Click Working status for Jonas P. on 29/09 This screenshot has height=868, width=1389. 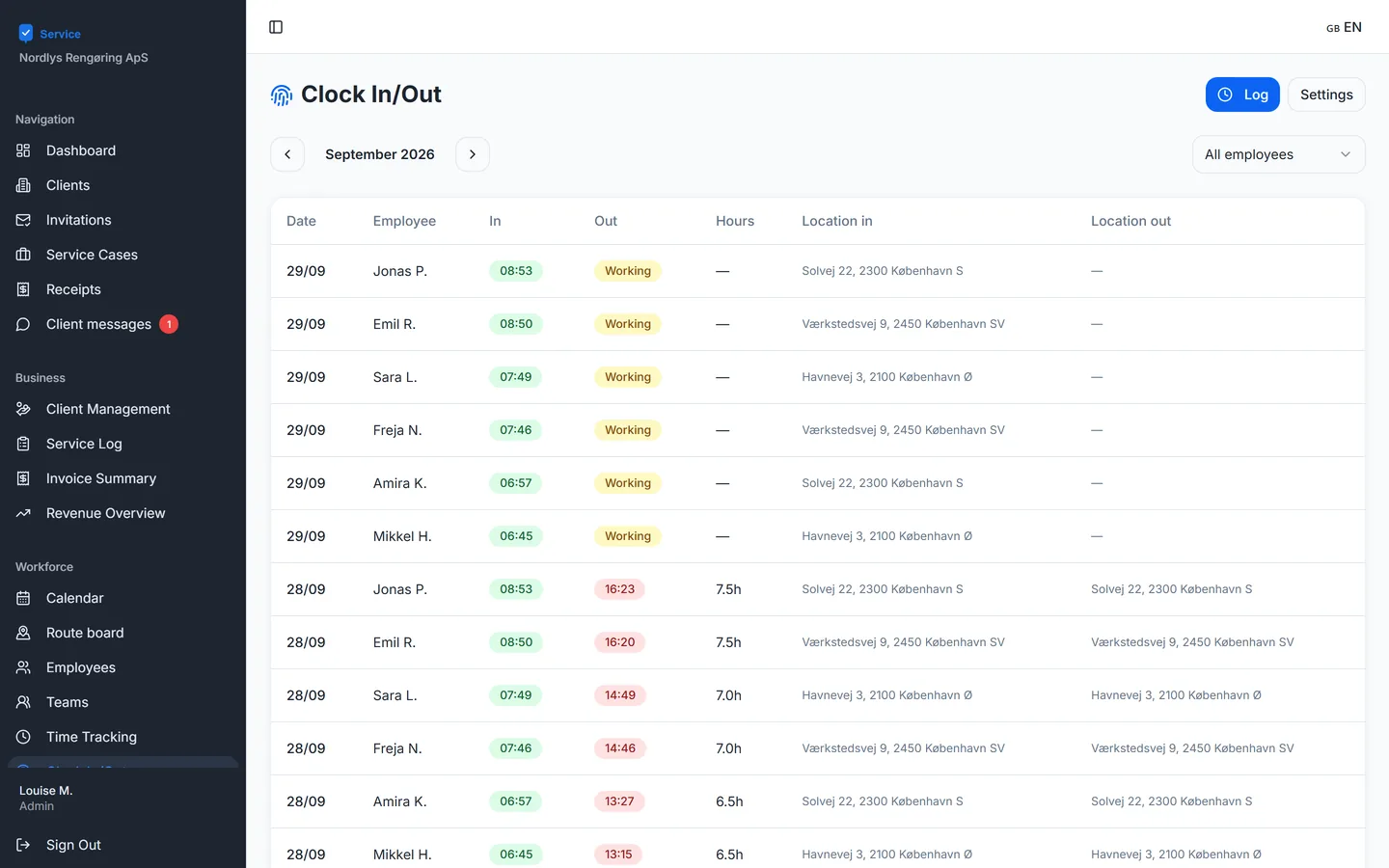click(x=628, y=271)
